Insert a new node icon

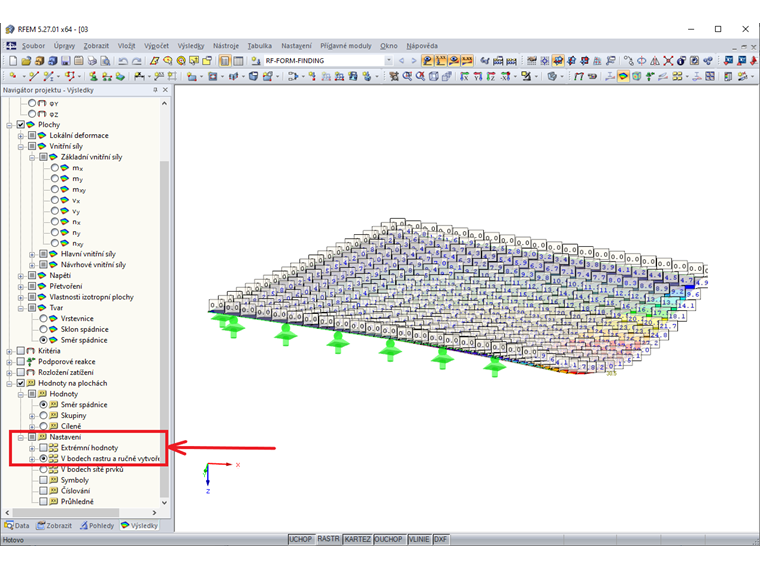pyautogui.click(x=13, y=76)
